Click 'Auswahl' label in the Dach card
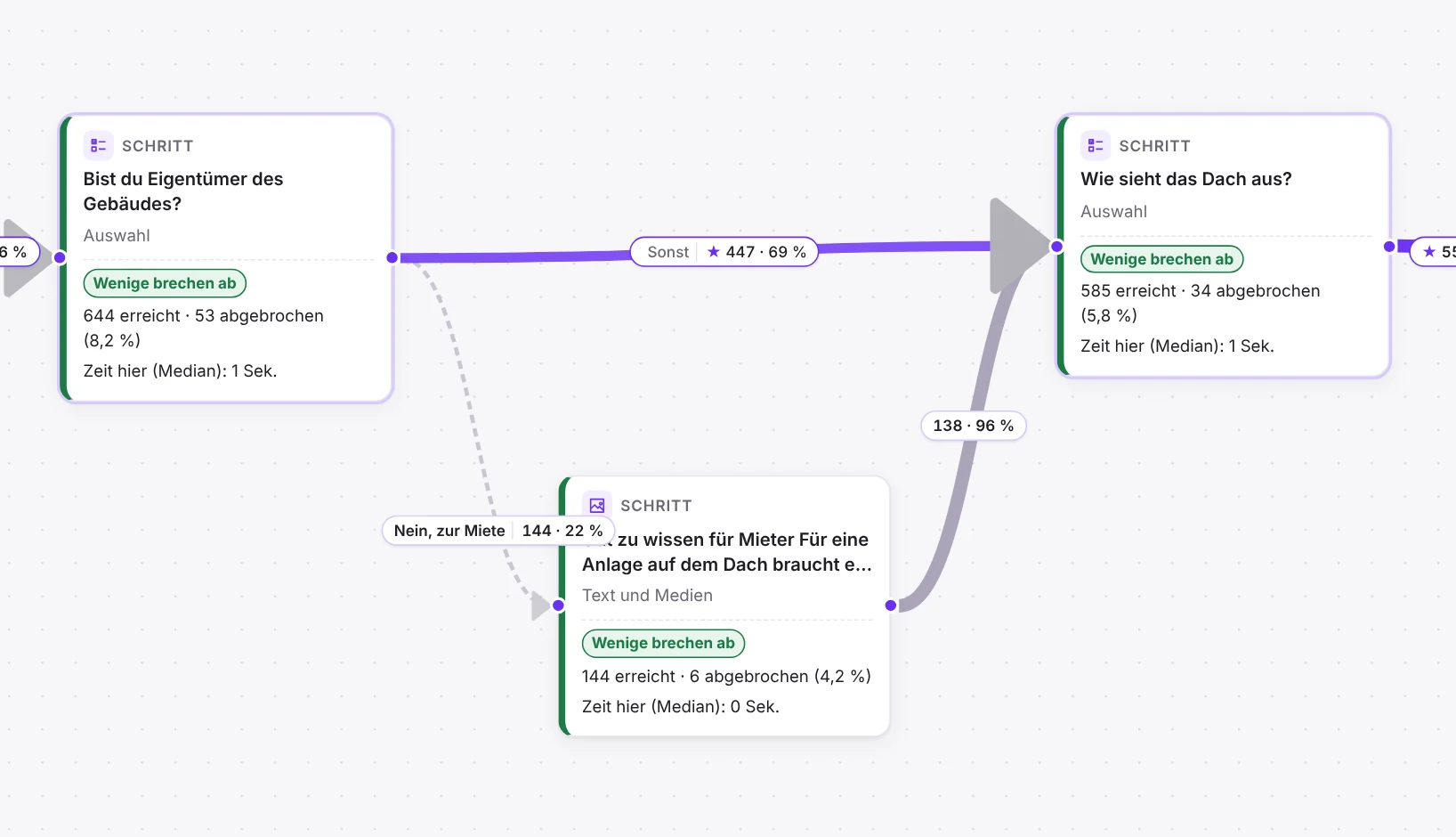The width and height of the screenshot is (1456, 837). (1113, 212)
